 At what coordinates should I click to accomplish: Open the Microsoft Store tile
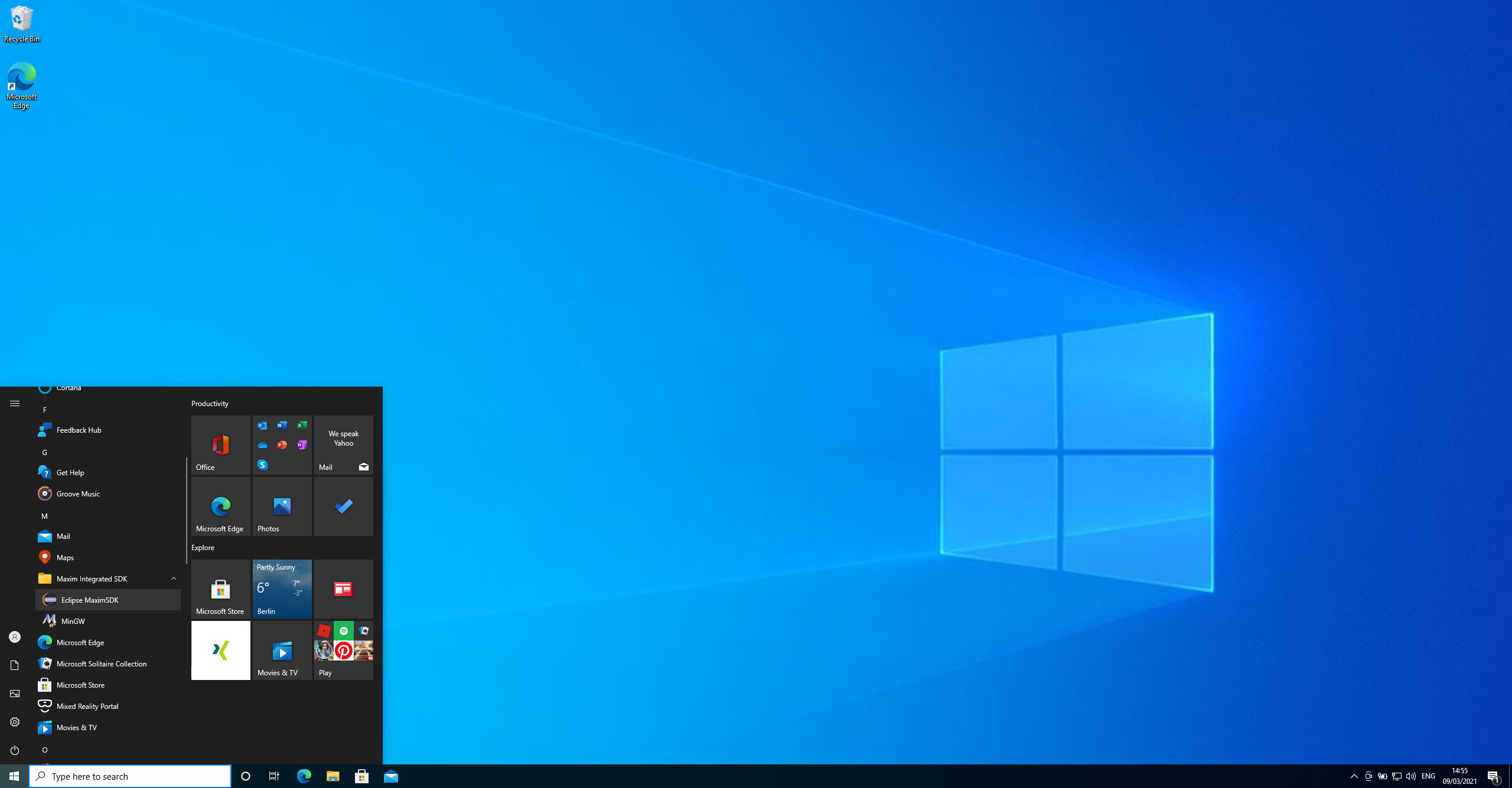pos(220,589)
